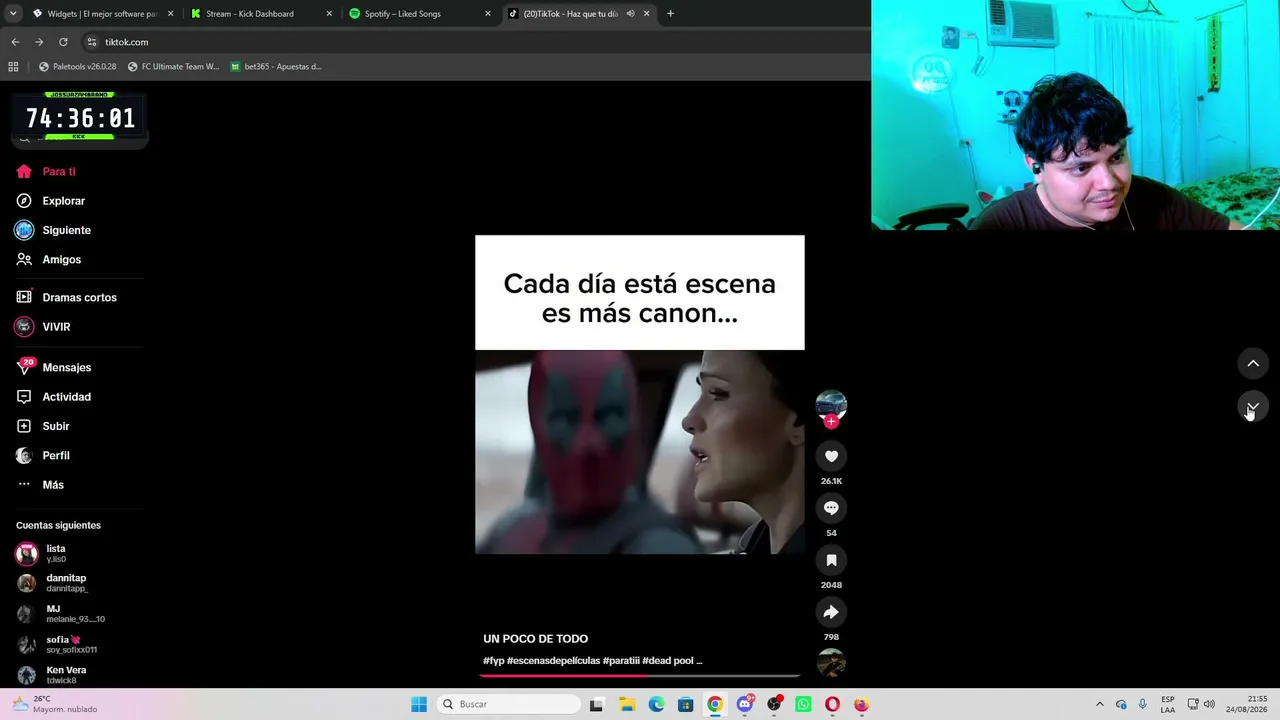The width and height of the screenshot is (1280, 720).
Task: Pause the Deadpool video player
Action: tap(640, 394)
